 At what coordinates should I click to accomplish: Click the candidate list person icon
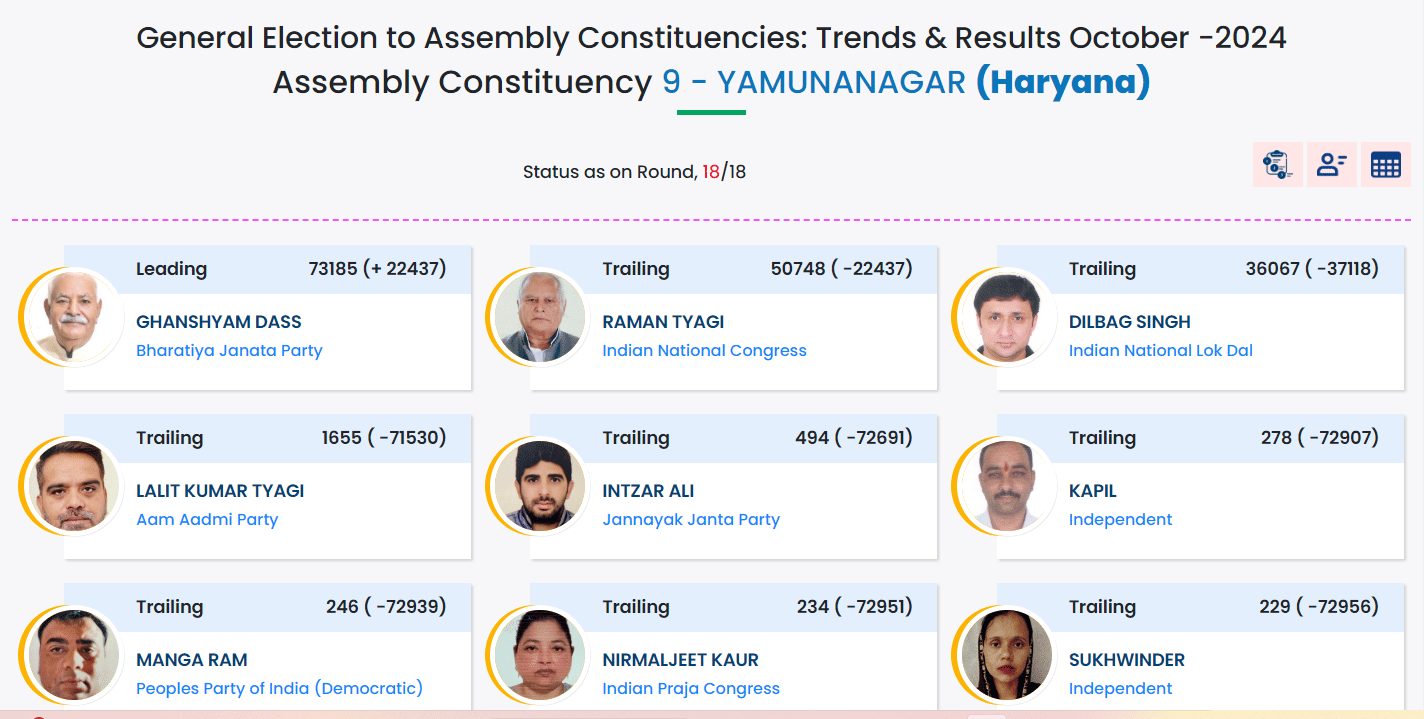tap(1331, 165)
